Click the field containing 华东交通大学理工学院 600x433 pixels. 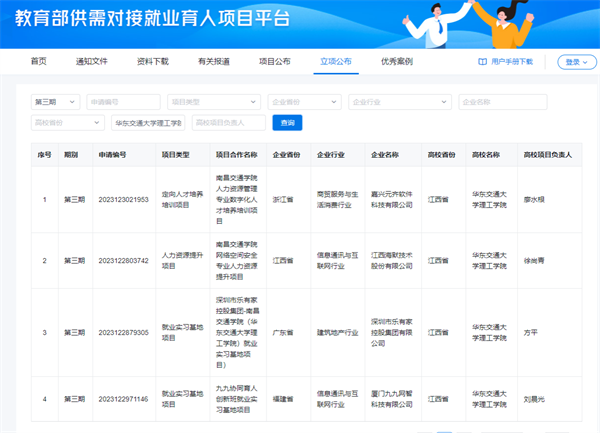coord(147,122)
